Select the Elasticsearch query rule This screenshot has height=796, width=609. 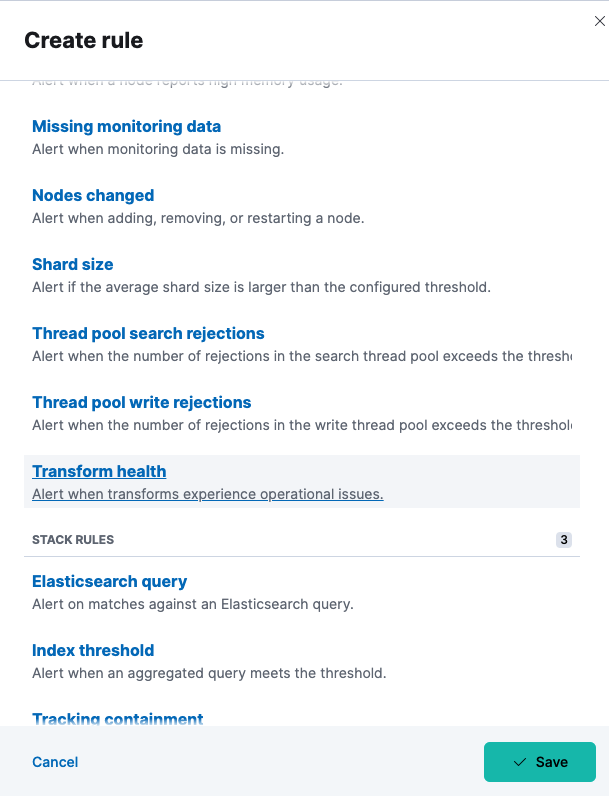(110, 582)
